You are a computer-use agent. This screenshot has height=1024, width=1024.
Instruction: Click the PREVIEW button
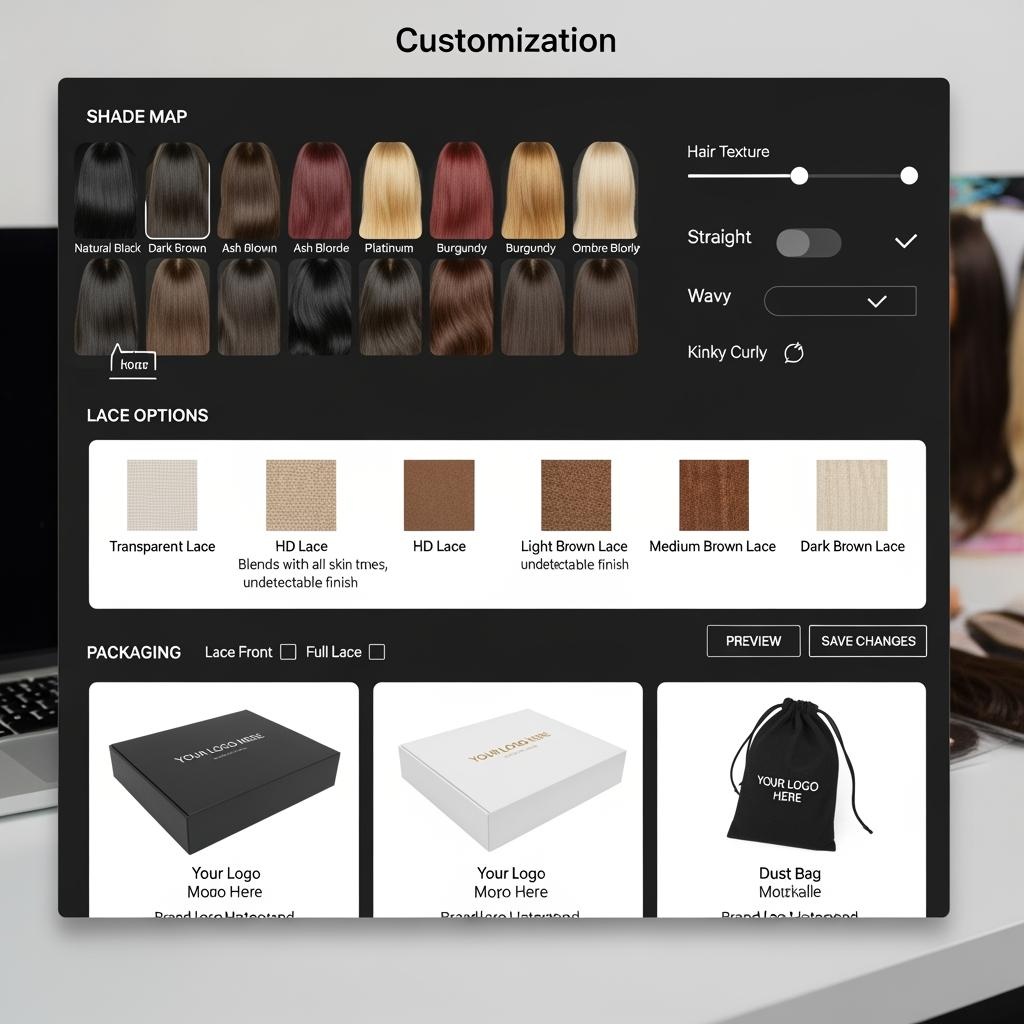753,641
